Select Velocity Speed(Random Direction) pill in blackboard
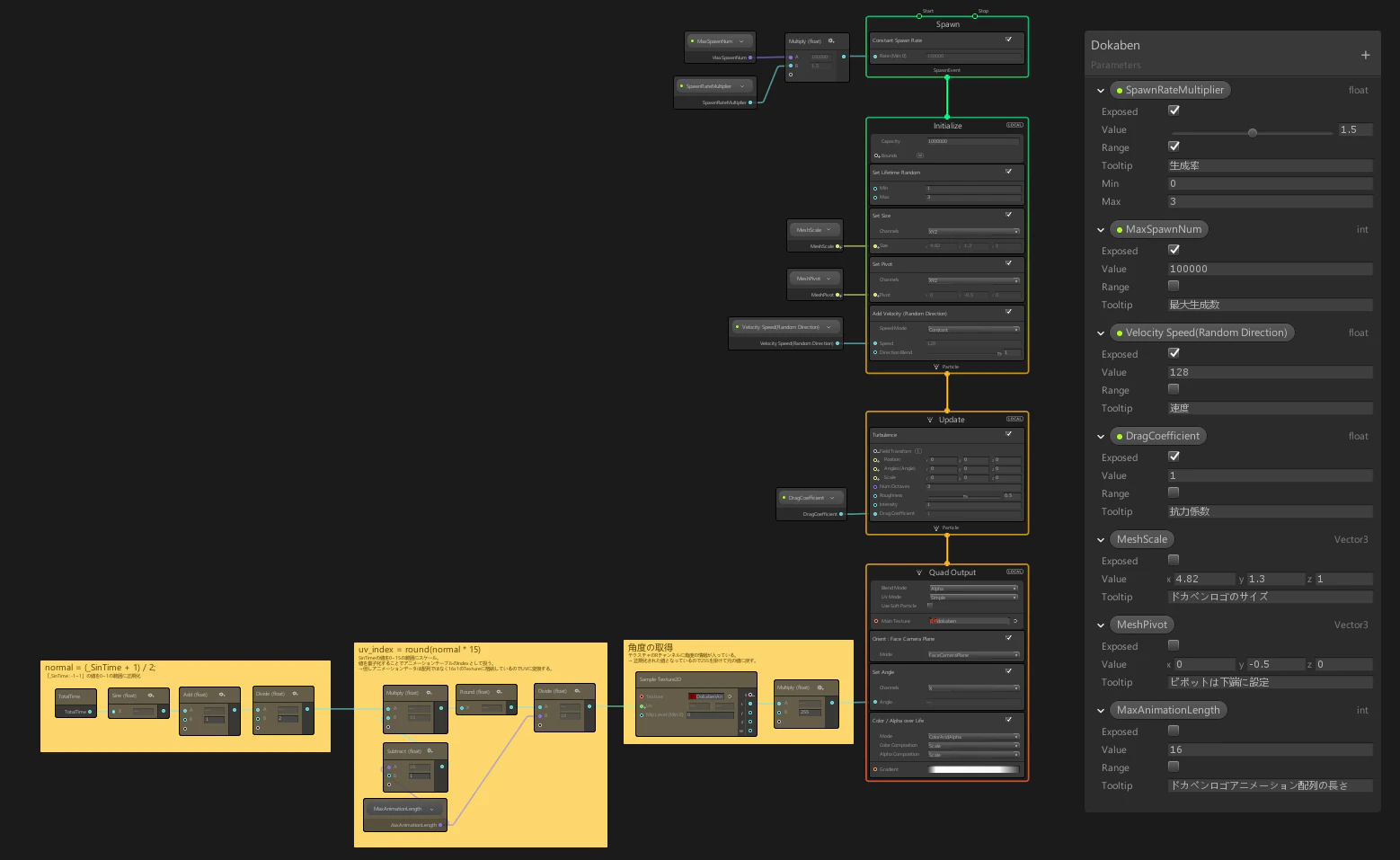 coord(1202,332)
